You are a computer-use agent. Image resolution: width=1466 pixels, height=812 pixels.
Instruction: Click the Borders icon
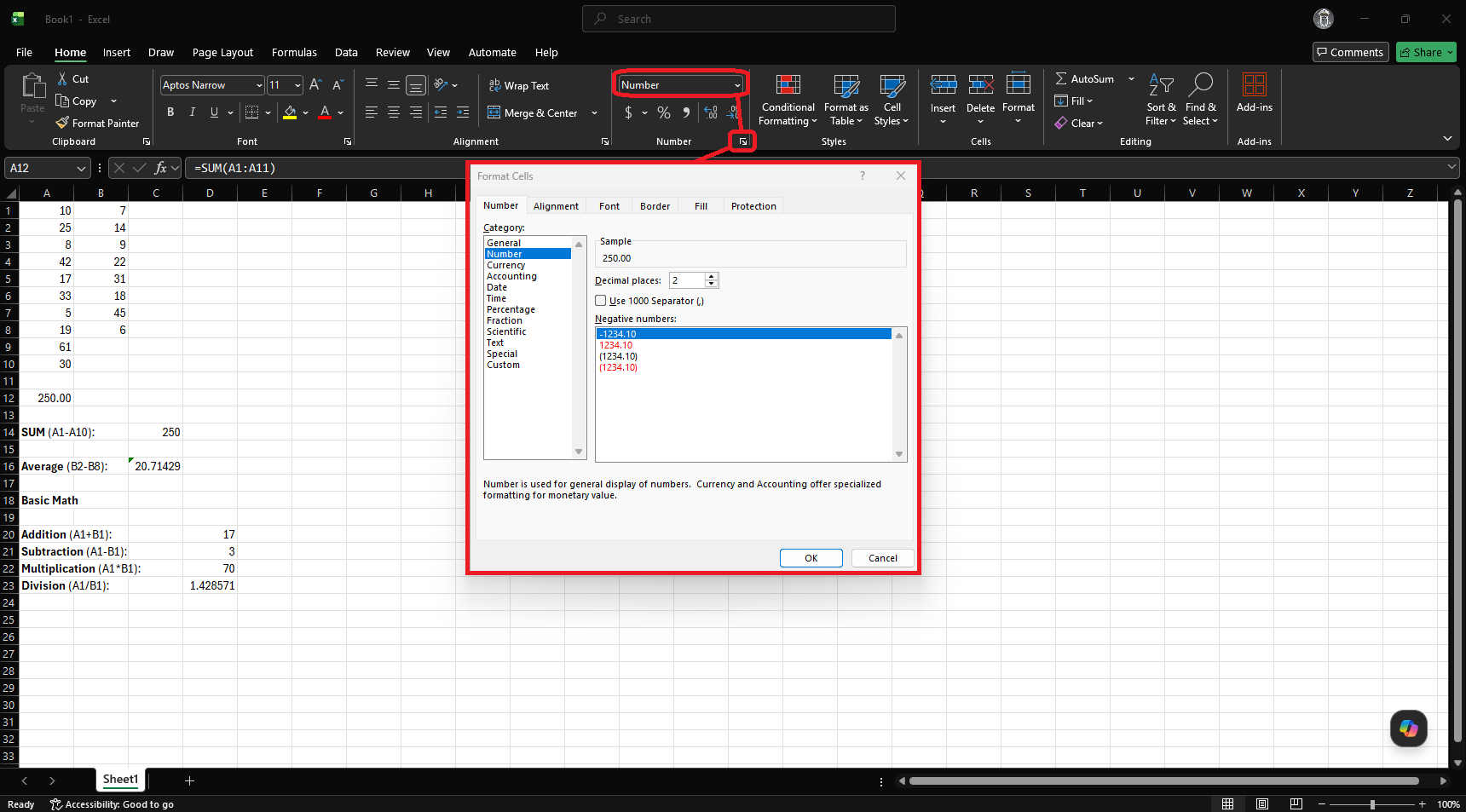coord(251,112)
